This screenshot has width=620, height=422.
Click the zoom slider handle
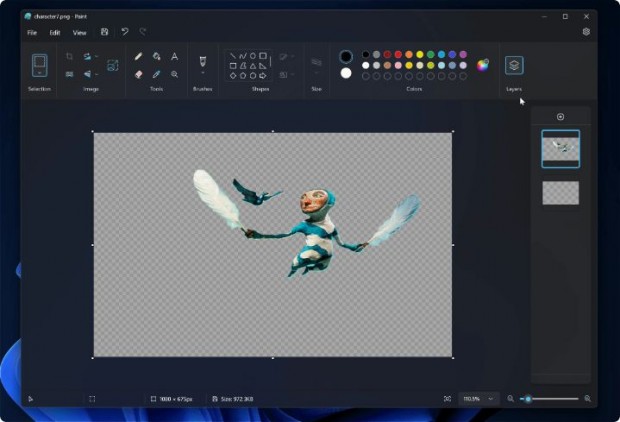(x=528, y=399)
